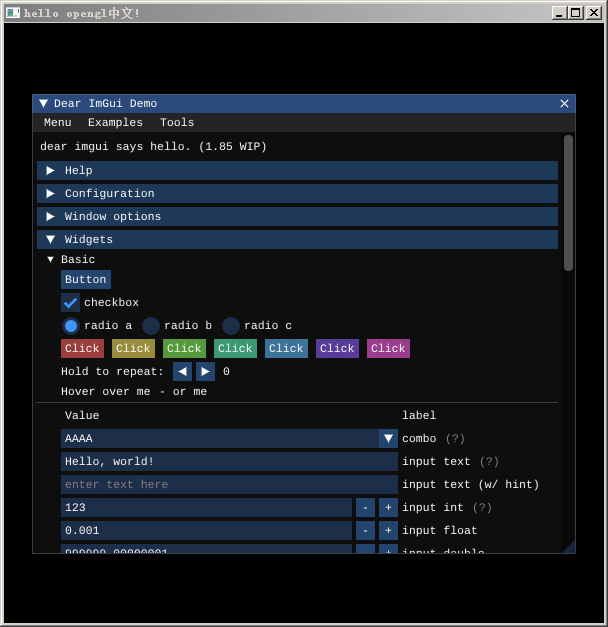Click the 'dear imgui says hello' text

coord(154,146)
